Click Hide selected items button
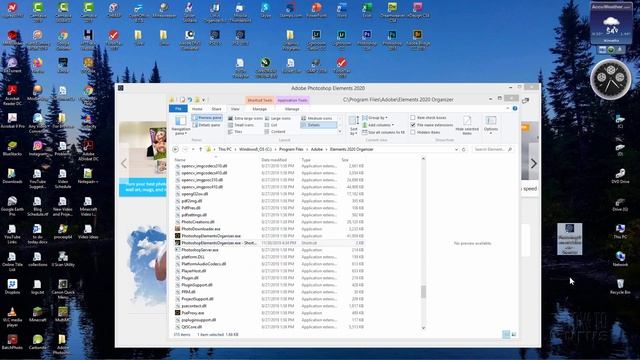The width and height of the screenshot is (640, 360). [467, 125]
